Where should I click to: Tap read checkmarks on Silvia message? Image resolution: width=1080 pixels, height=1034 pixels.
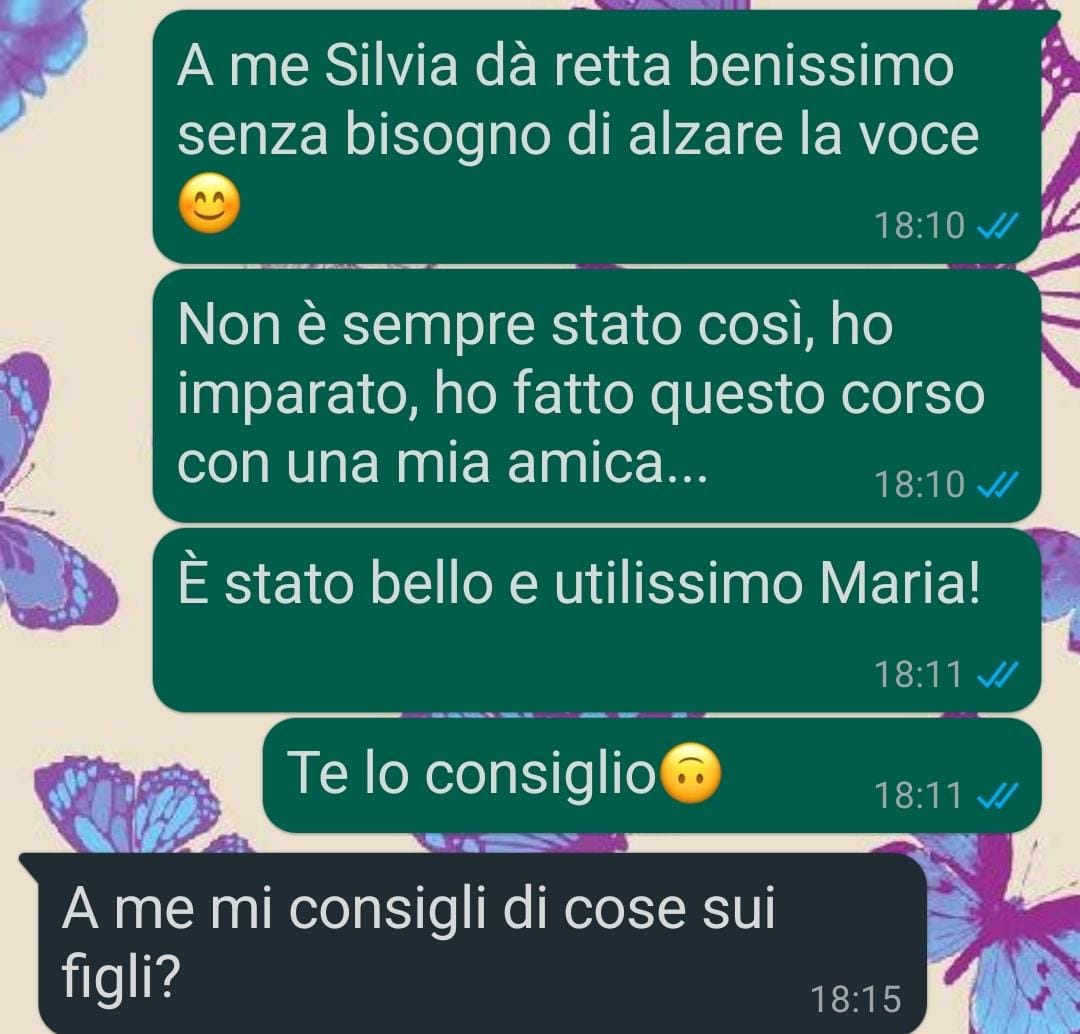[x=998, y=225]
